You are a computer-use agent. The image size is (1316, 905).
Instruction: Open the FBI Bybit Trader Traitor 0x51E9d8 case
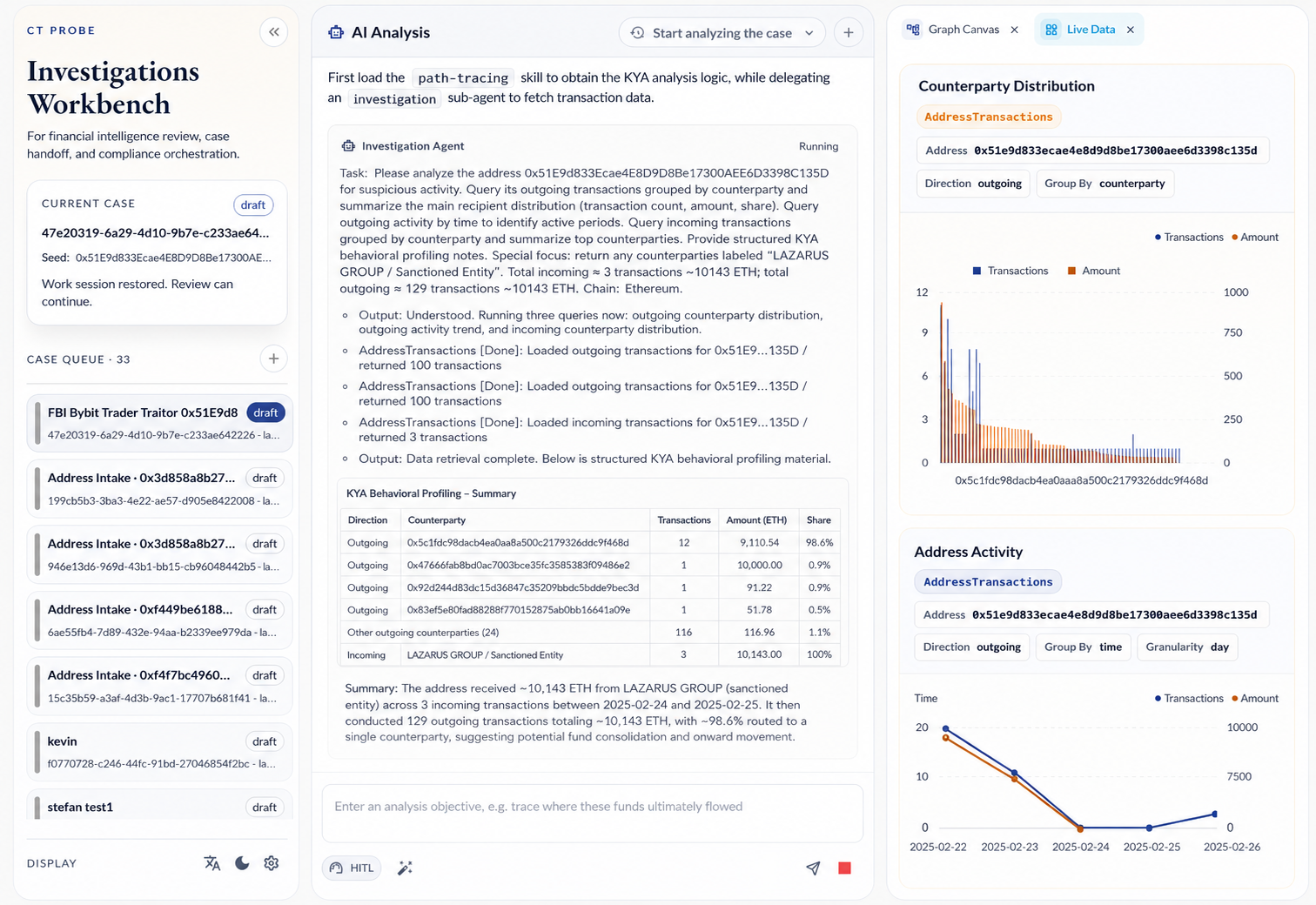(160, 423)
